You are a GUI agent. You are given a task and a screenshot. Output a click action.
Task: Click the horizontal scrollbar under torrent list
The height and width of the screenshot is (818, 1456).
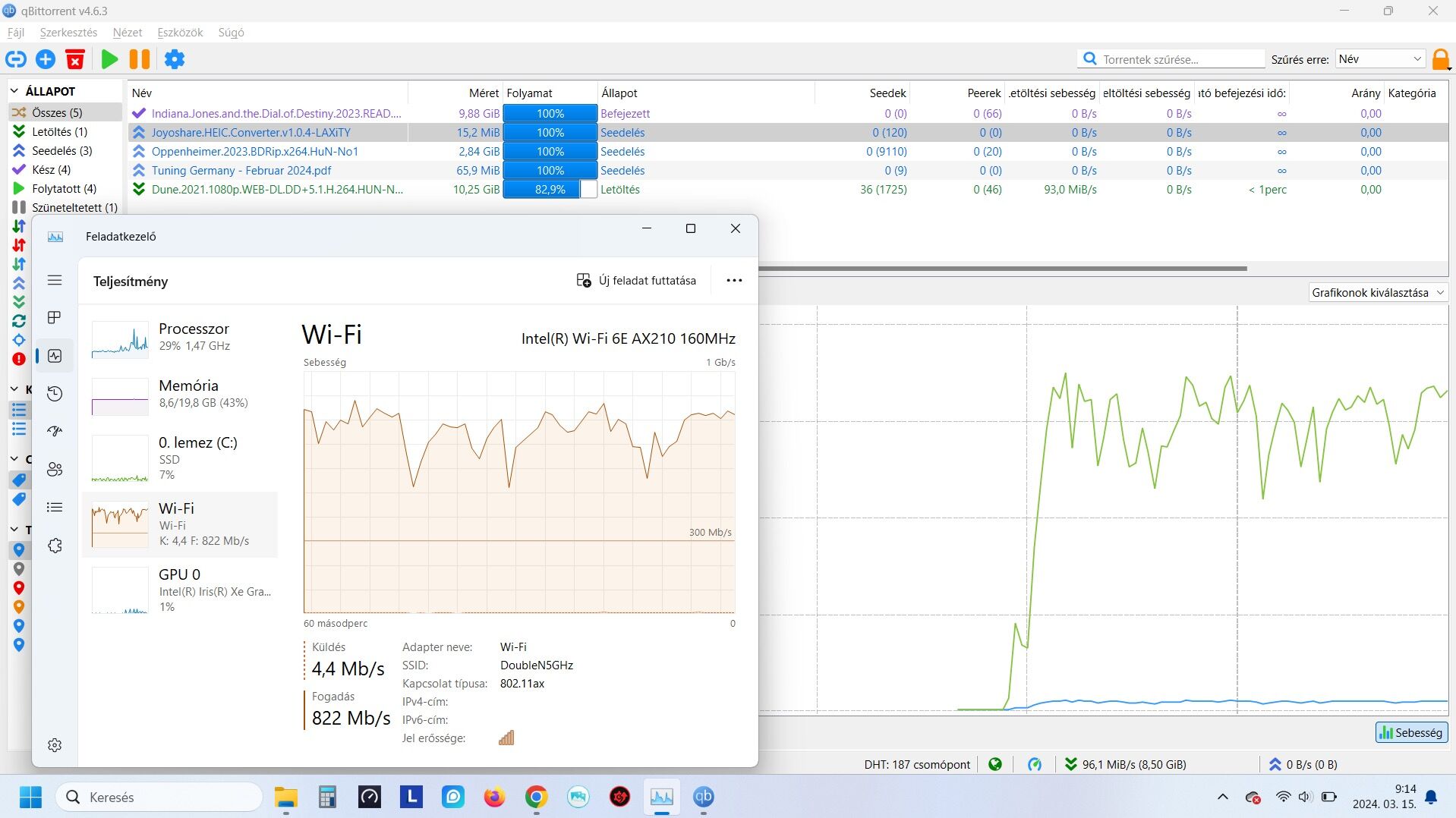coord(1002,268)
